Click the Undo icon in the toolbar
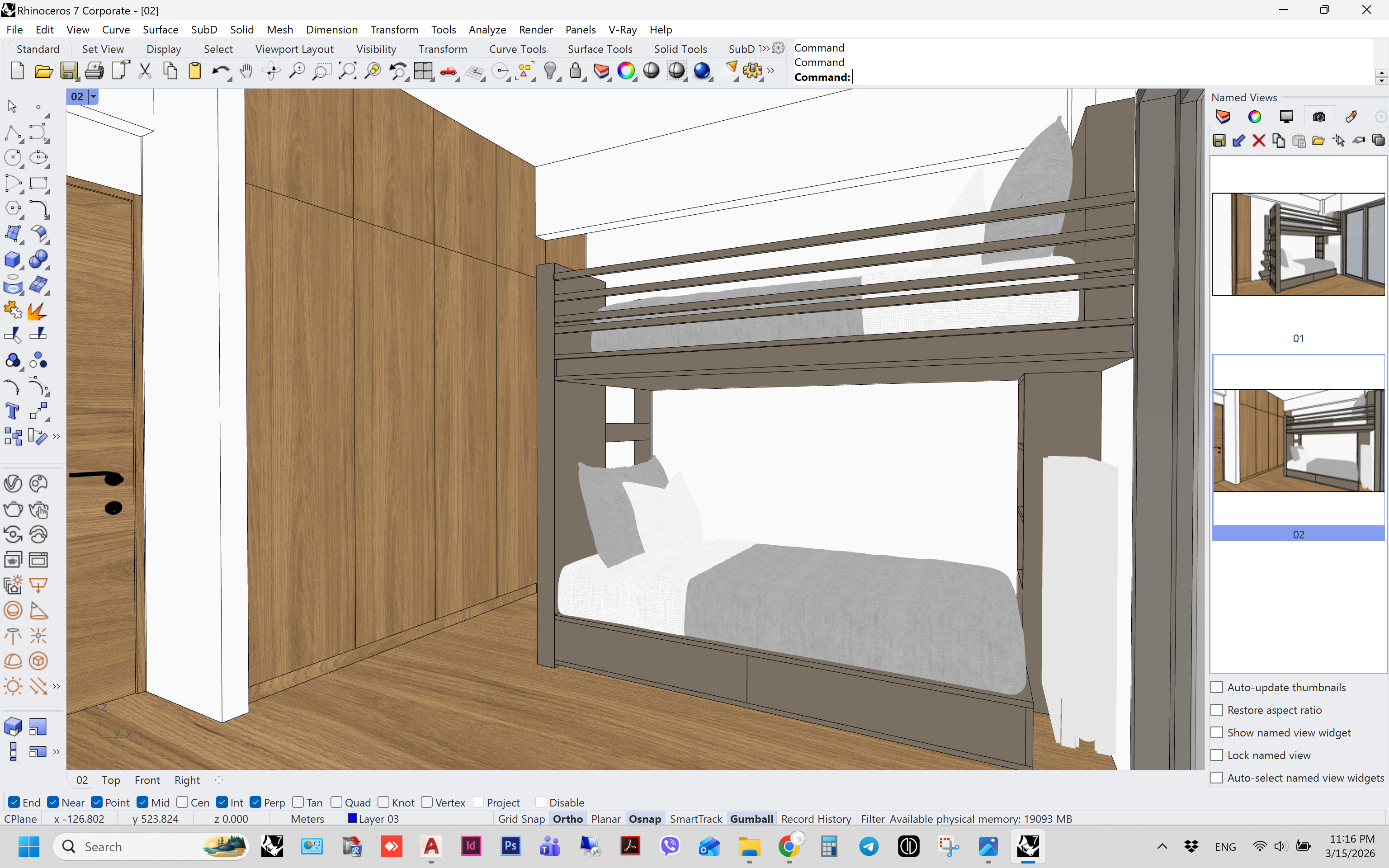1389x868 pixels. [219, 71]
